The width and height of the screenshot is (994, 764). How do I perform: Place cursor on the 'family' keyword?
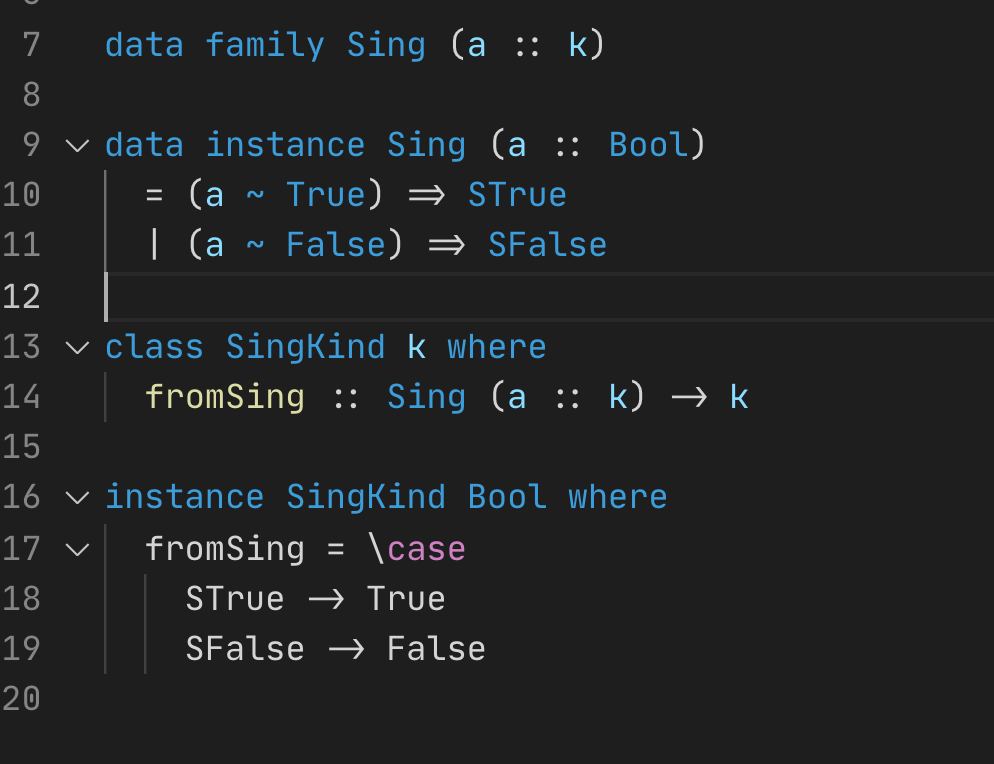click(265, 45)
